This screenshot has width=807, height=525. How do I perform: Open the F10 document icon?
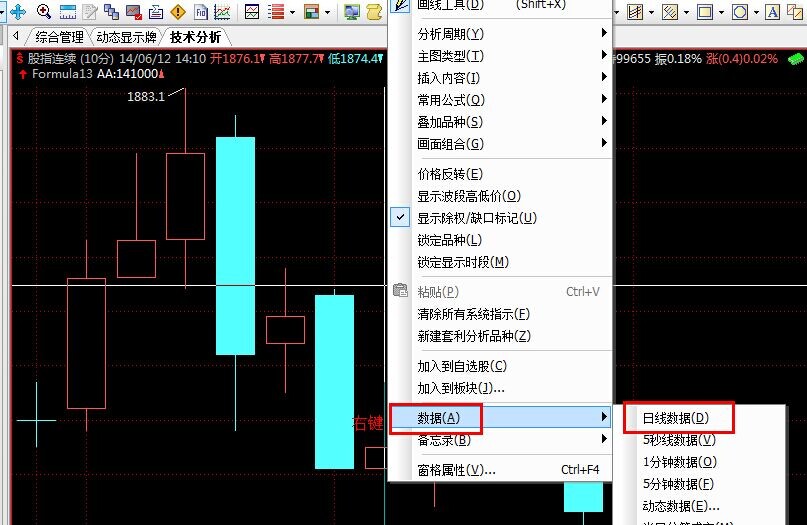pos(201,11)
